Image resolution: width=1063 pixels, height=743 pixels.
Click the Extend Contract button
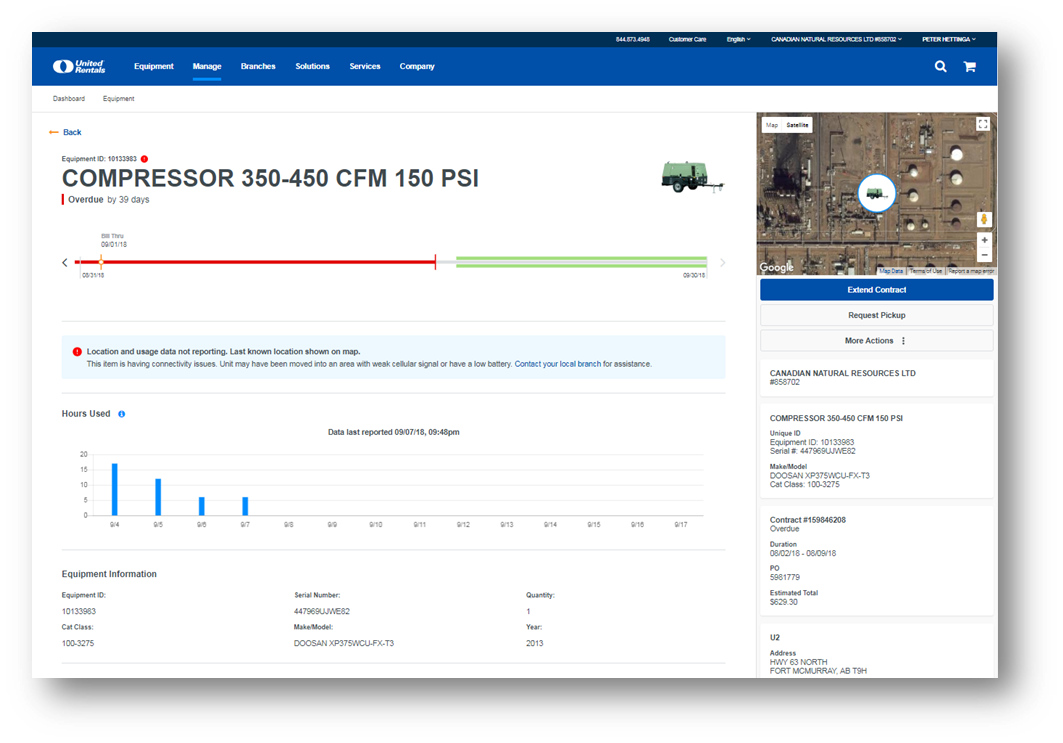point(876,290)
